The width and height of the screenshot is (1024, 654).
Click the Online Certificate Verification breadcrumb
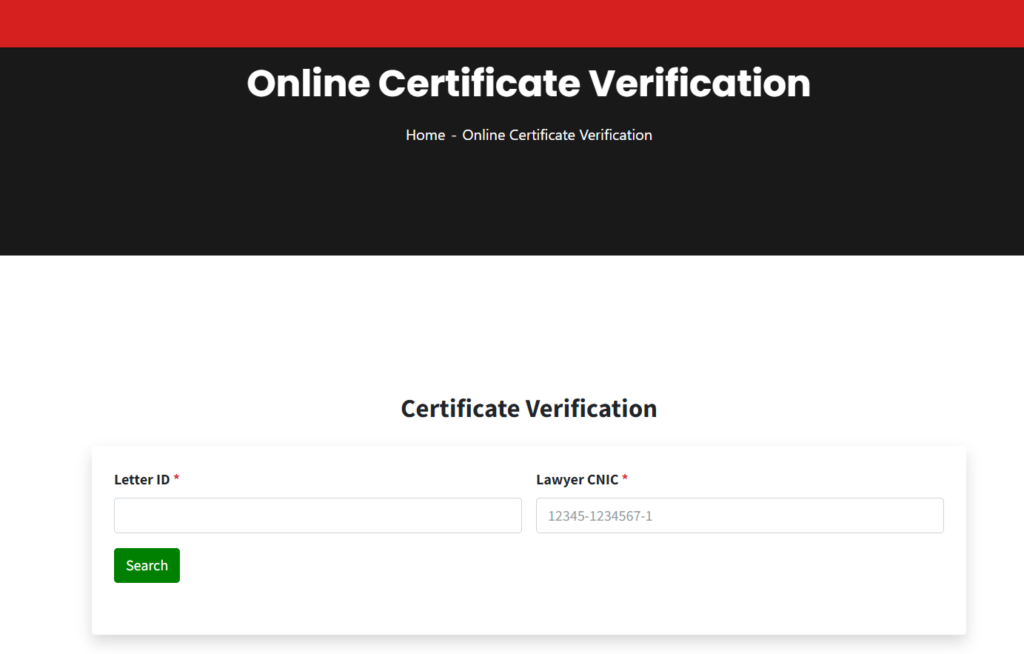[557, 135]
